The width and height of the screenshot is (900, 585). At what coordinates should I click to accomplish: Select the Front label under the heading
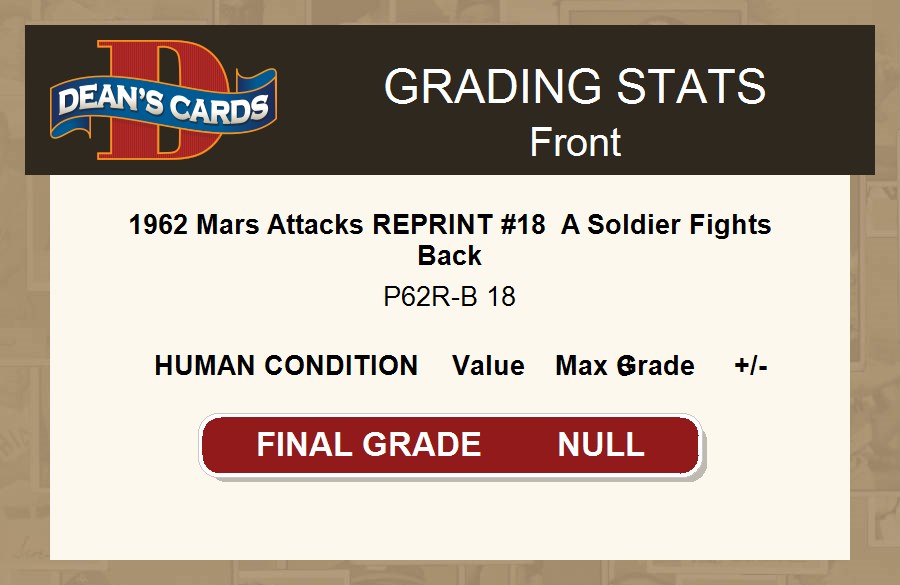575,142
